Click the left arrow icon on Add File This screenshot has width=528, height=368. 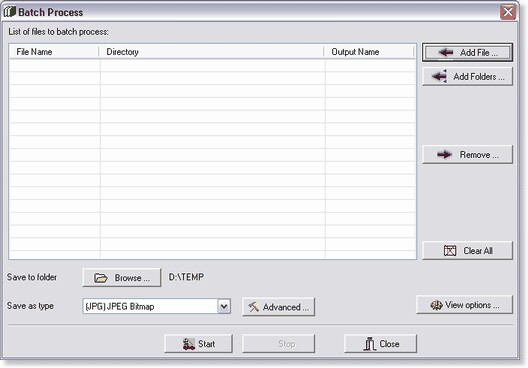pos(446,52)
